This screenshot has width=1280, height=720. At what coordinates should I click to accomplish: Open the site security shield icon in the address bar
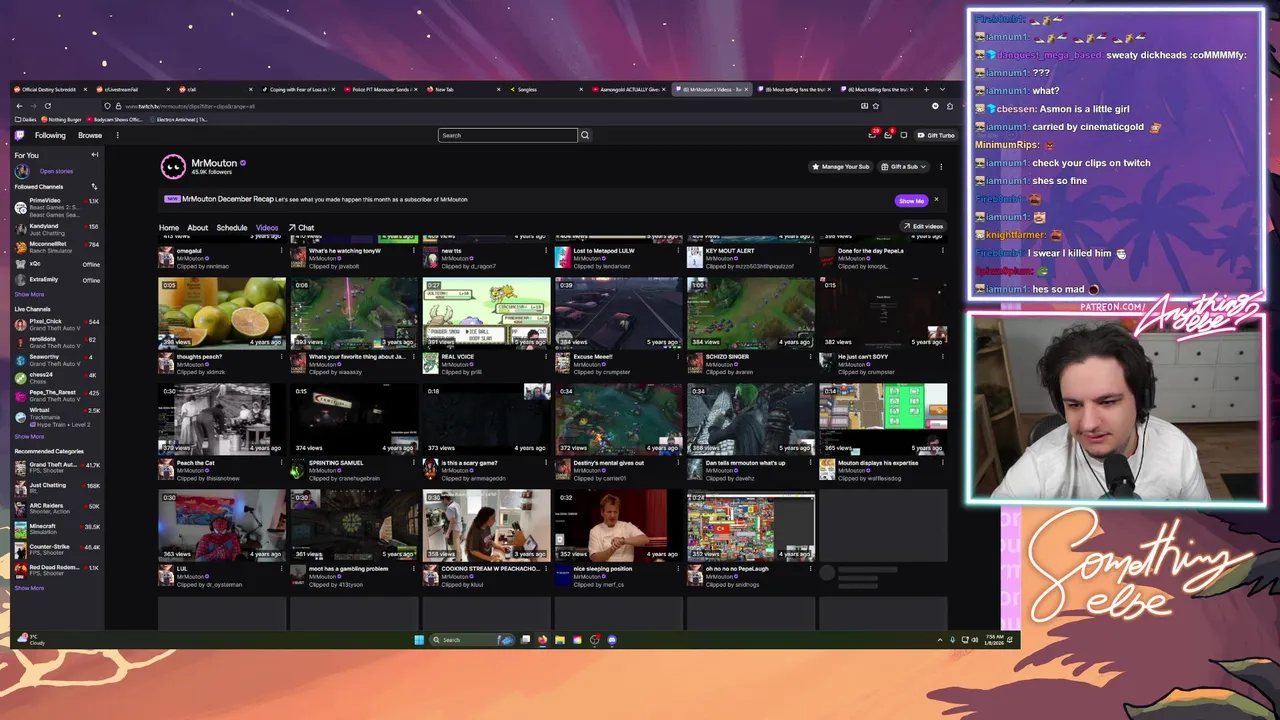[107, 106]
